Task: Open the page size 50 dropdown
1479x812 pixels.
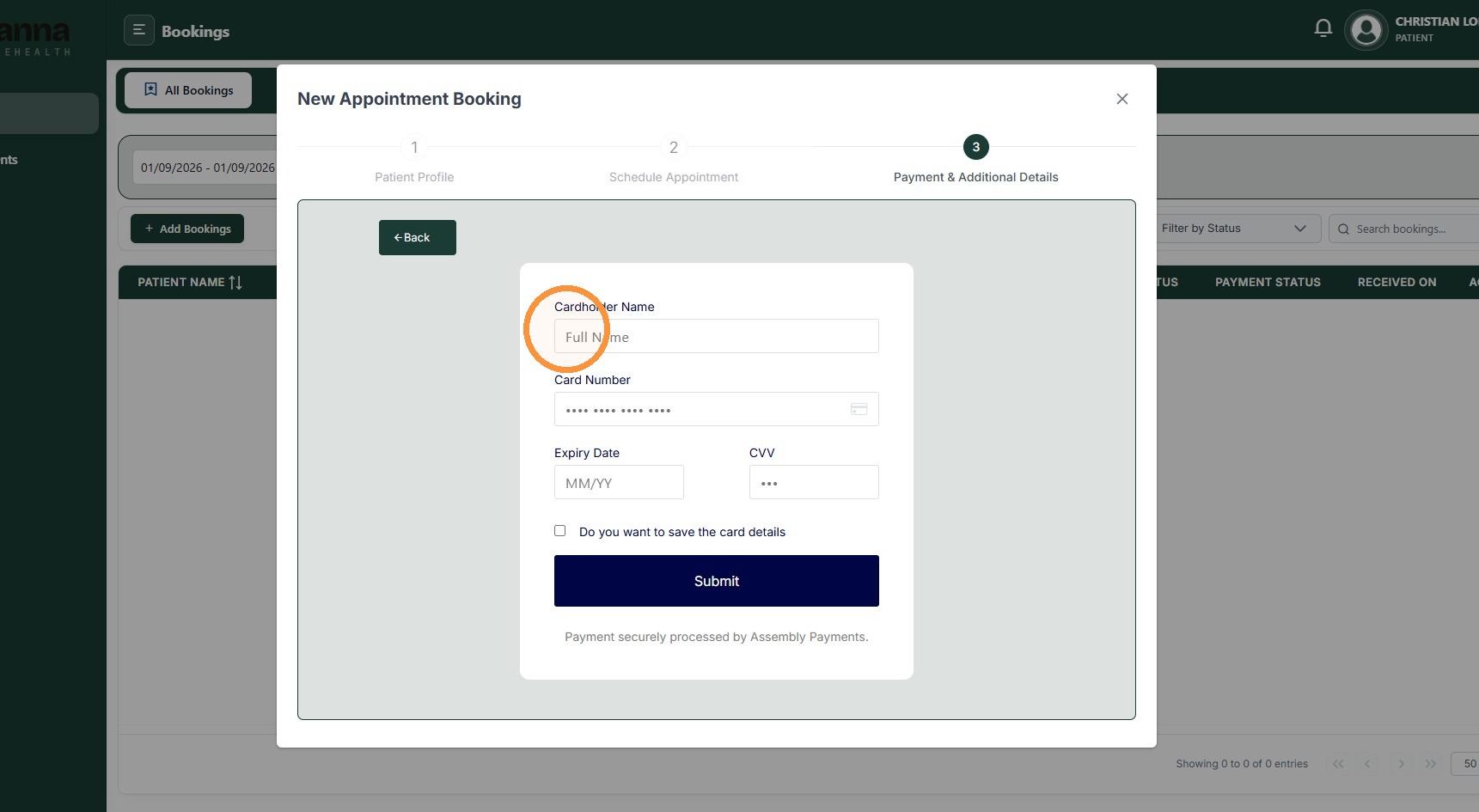Action: pos(1467,763)
